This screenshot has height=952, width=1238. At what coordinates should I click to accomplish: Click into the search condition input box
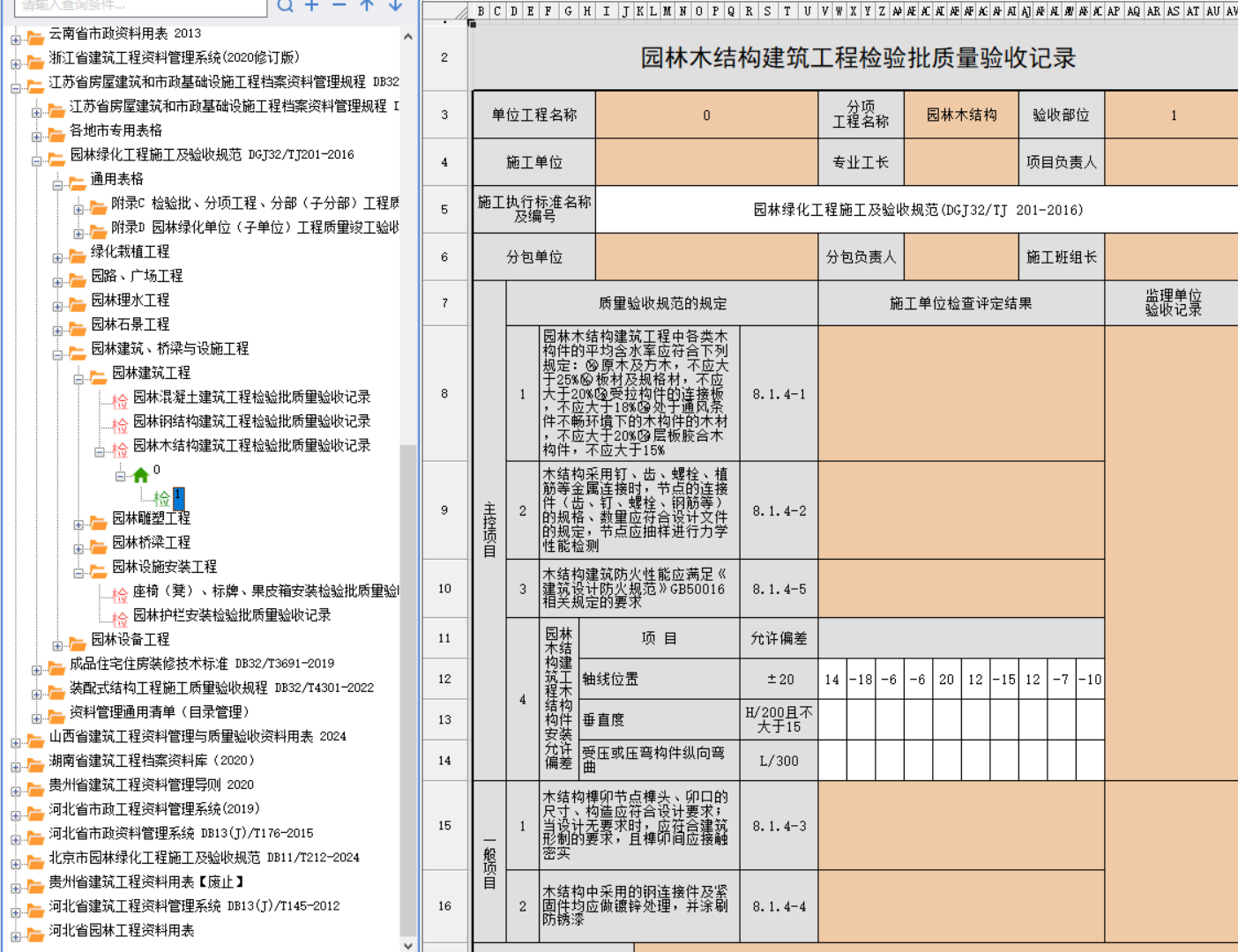click(x=141, y=6)
